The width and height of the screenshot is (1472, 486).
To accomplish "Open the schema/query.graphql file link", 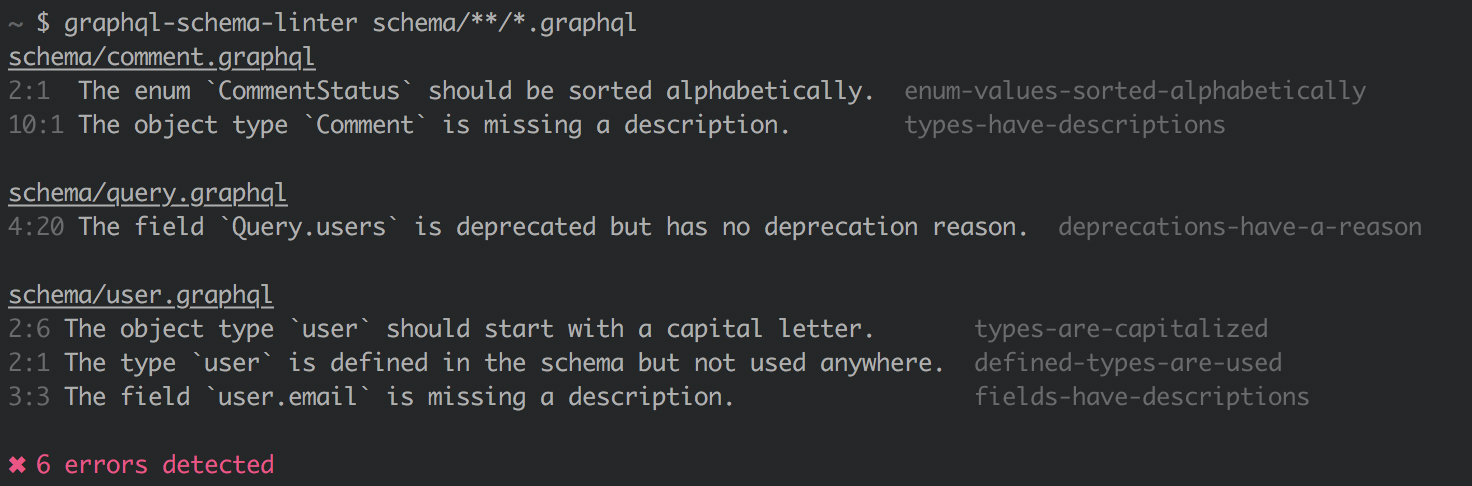I will tap(148, 193).
